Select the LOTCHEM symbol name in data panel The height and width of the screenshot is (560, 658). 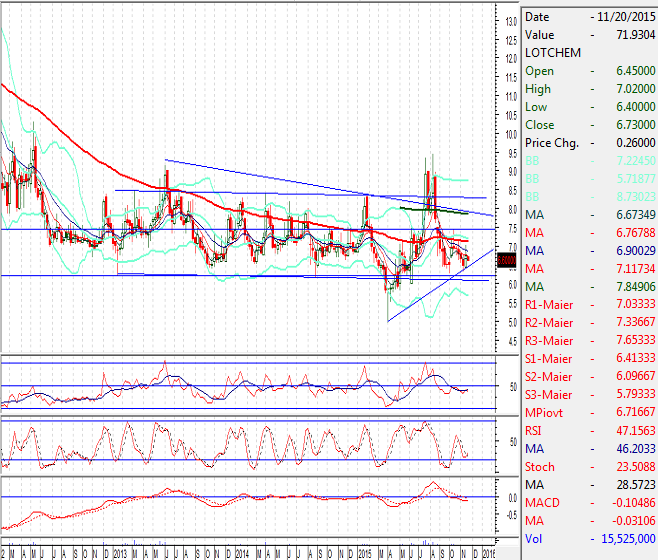[x=546, y=53]
